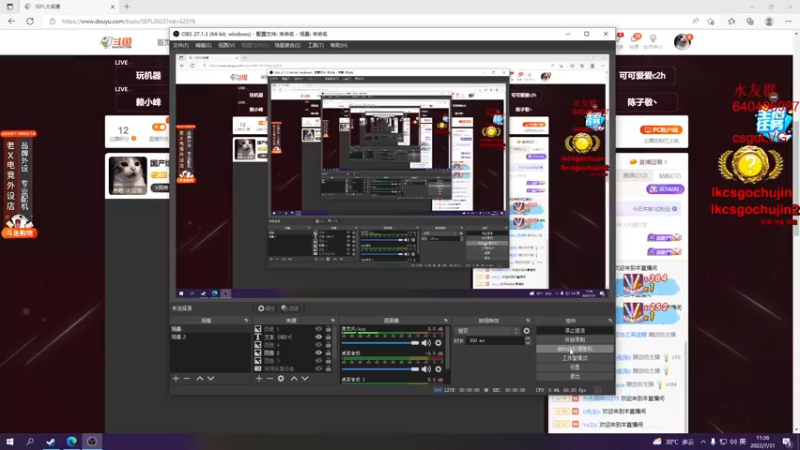Click the OBS Studio taskbar icon
The width and height of the screenshot is (800, 450).
(x=92, y=441)
